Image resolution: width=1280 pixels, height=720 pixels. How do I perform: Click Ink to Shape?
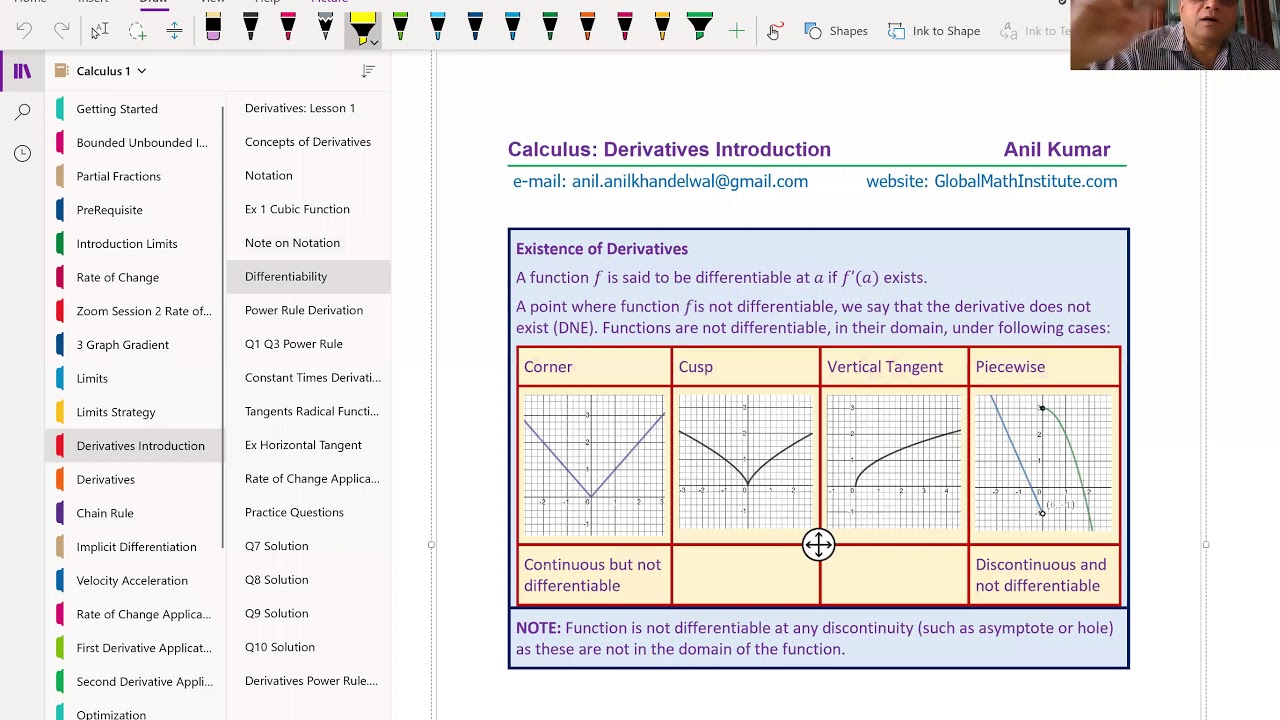click(934, 31)
